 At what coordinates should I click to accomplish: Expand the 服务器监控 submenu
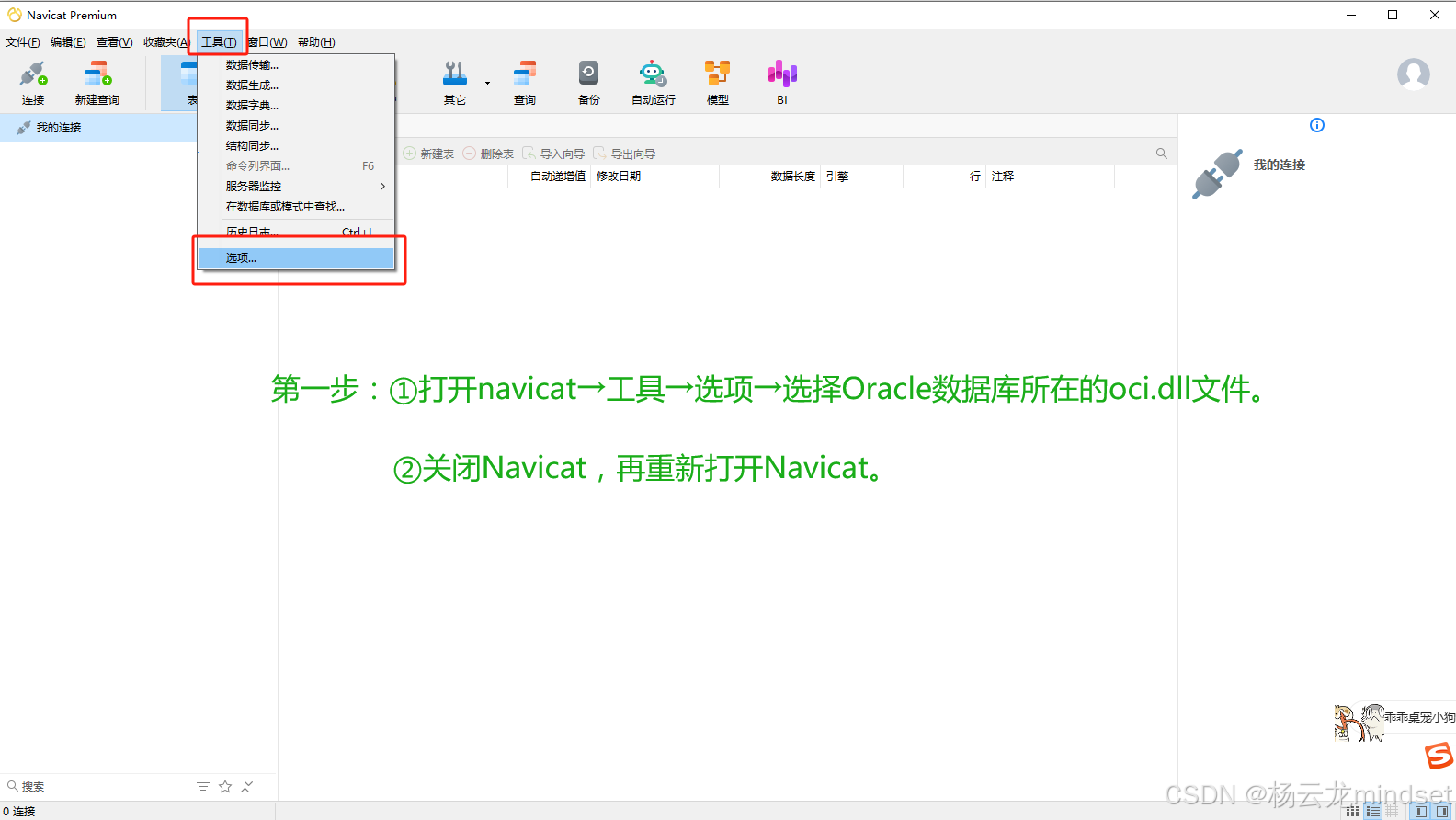coord(296,186)
